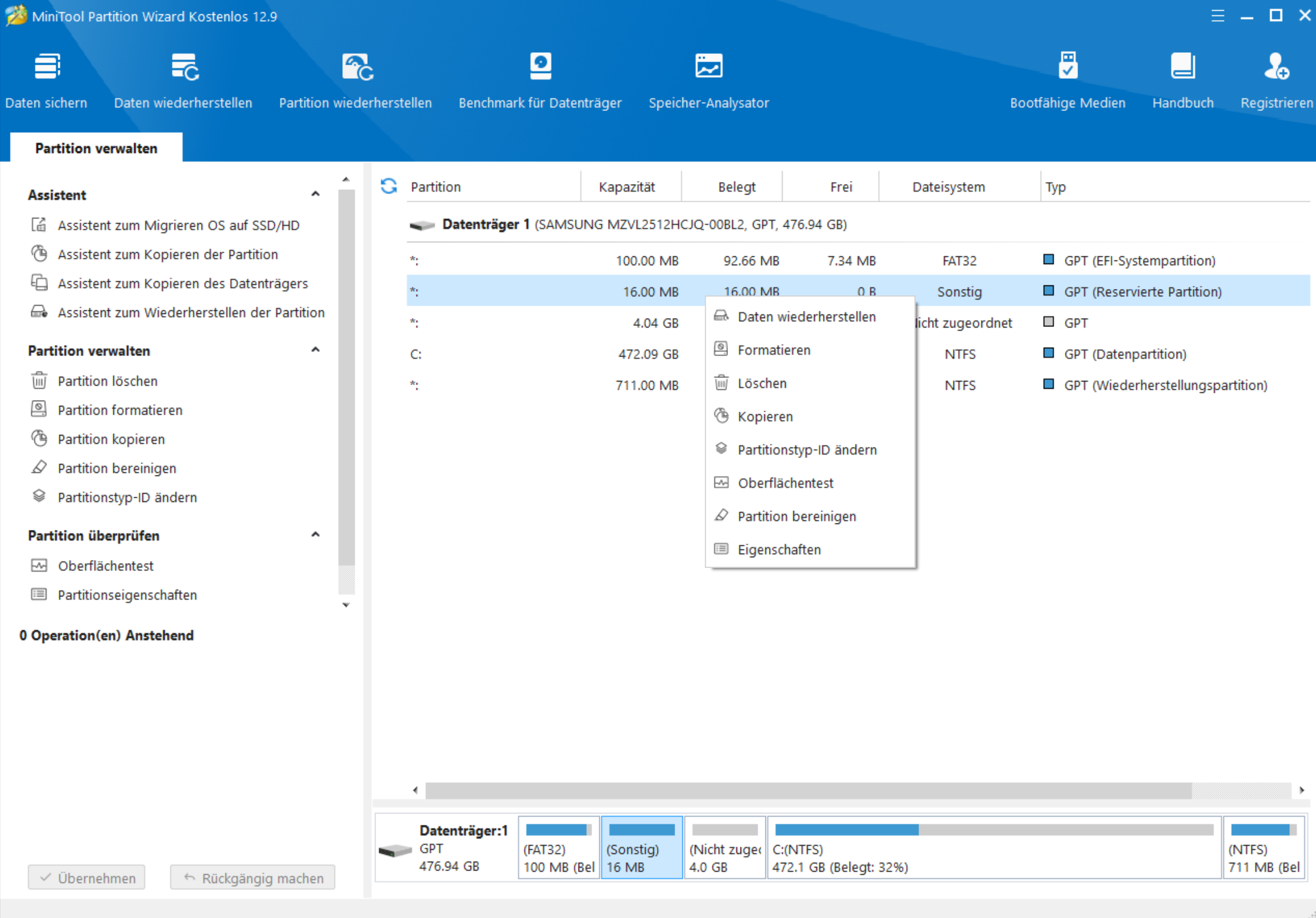Choose Formatieren in the context menu
The image size is (1316, 918).
(x=774, y=350)
